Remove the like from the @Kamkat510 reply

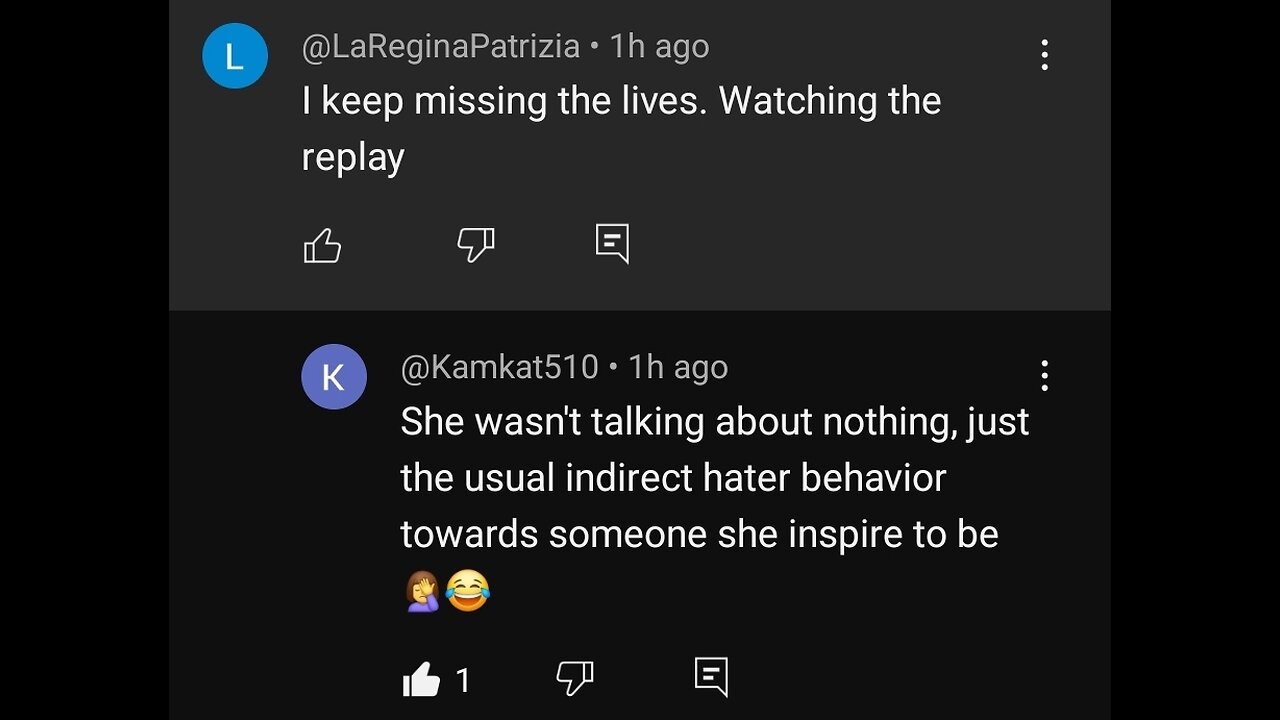point(421,680)
